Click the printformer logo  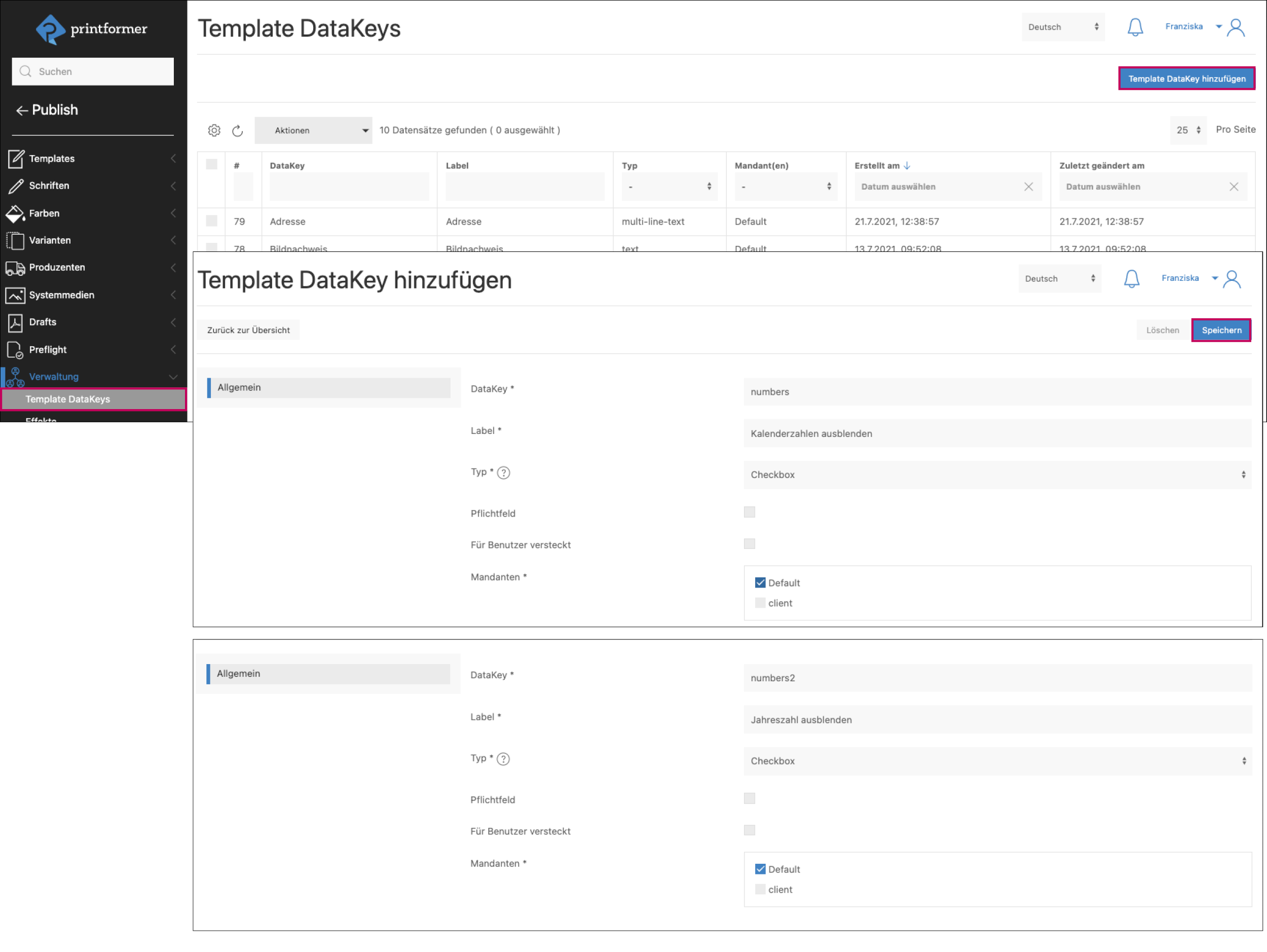click(x=92, y=28)
